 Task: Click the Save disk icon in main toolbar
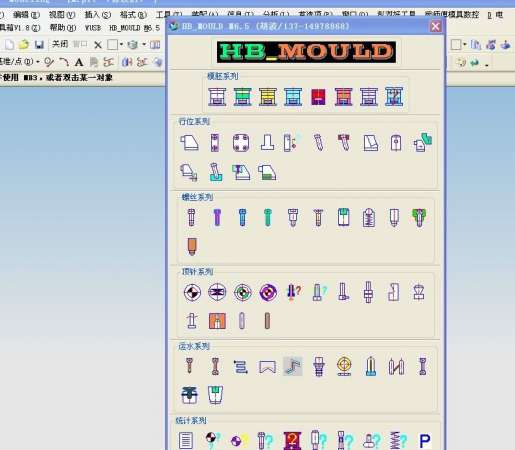pyautogui.click(x=39, y=44)
